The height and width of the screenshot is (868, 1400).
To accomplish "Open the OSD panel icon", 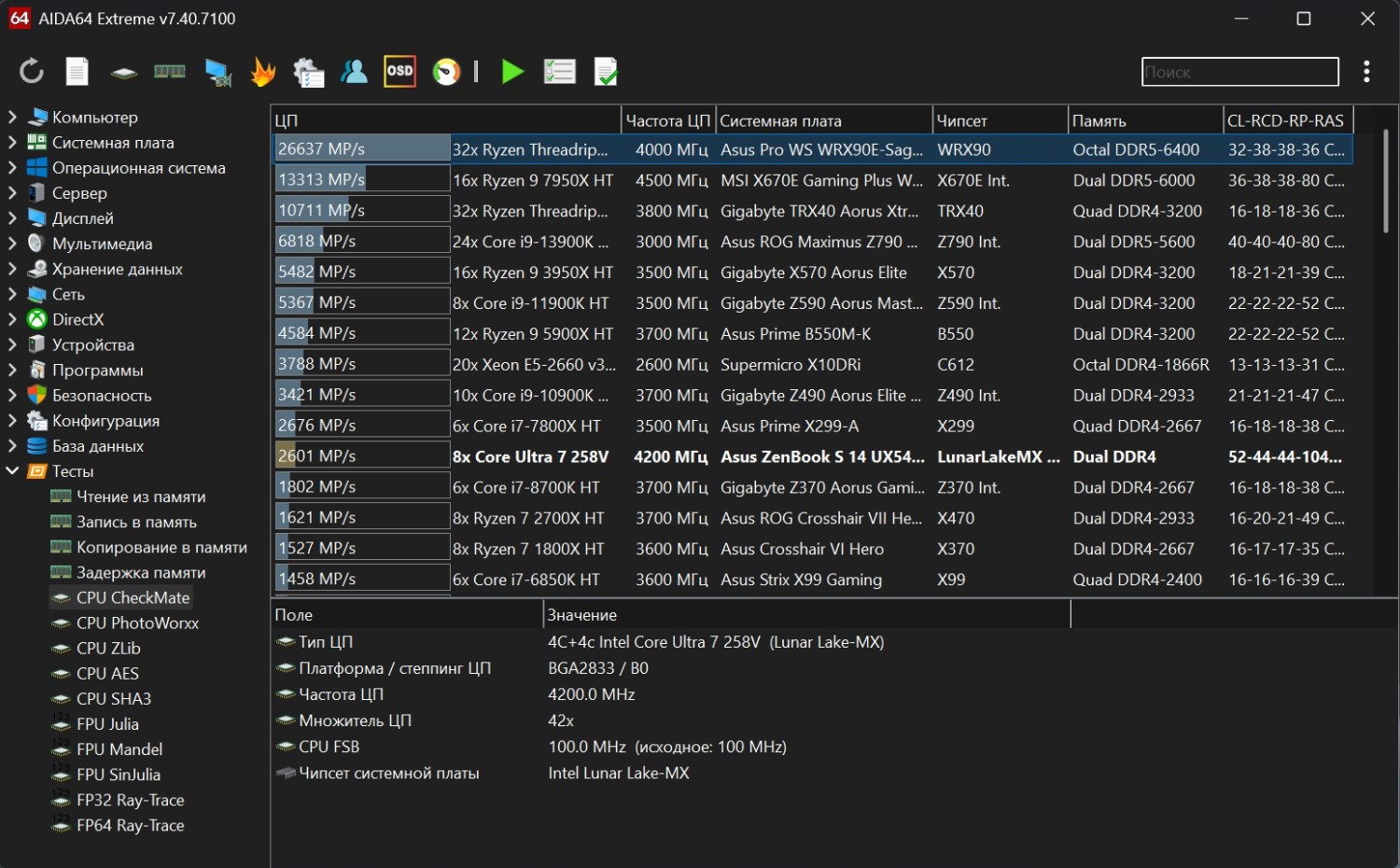I will tap(399, 72).
